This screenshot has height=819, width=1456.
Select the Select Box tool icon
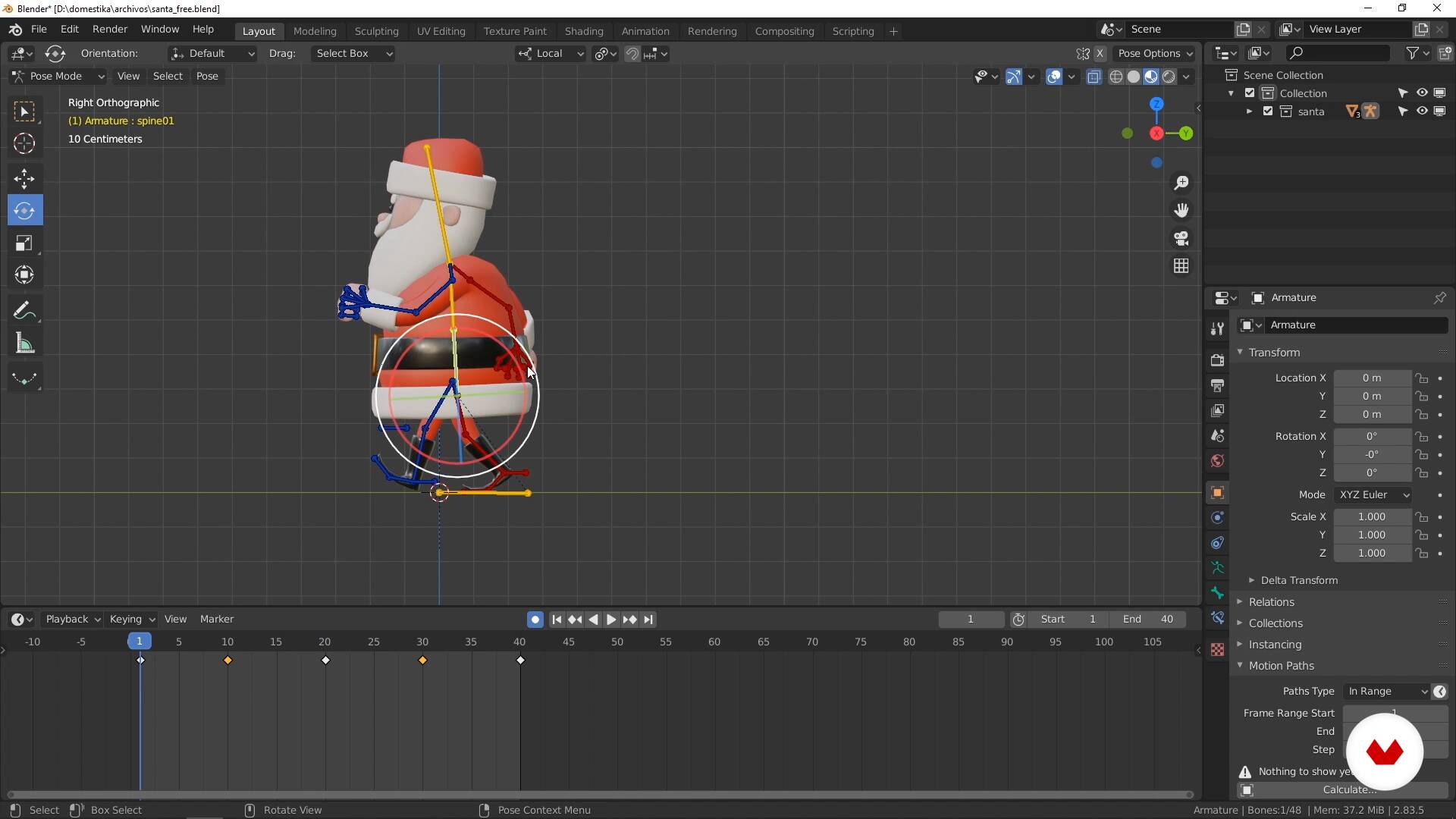coord(24,111)
